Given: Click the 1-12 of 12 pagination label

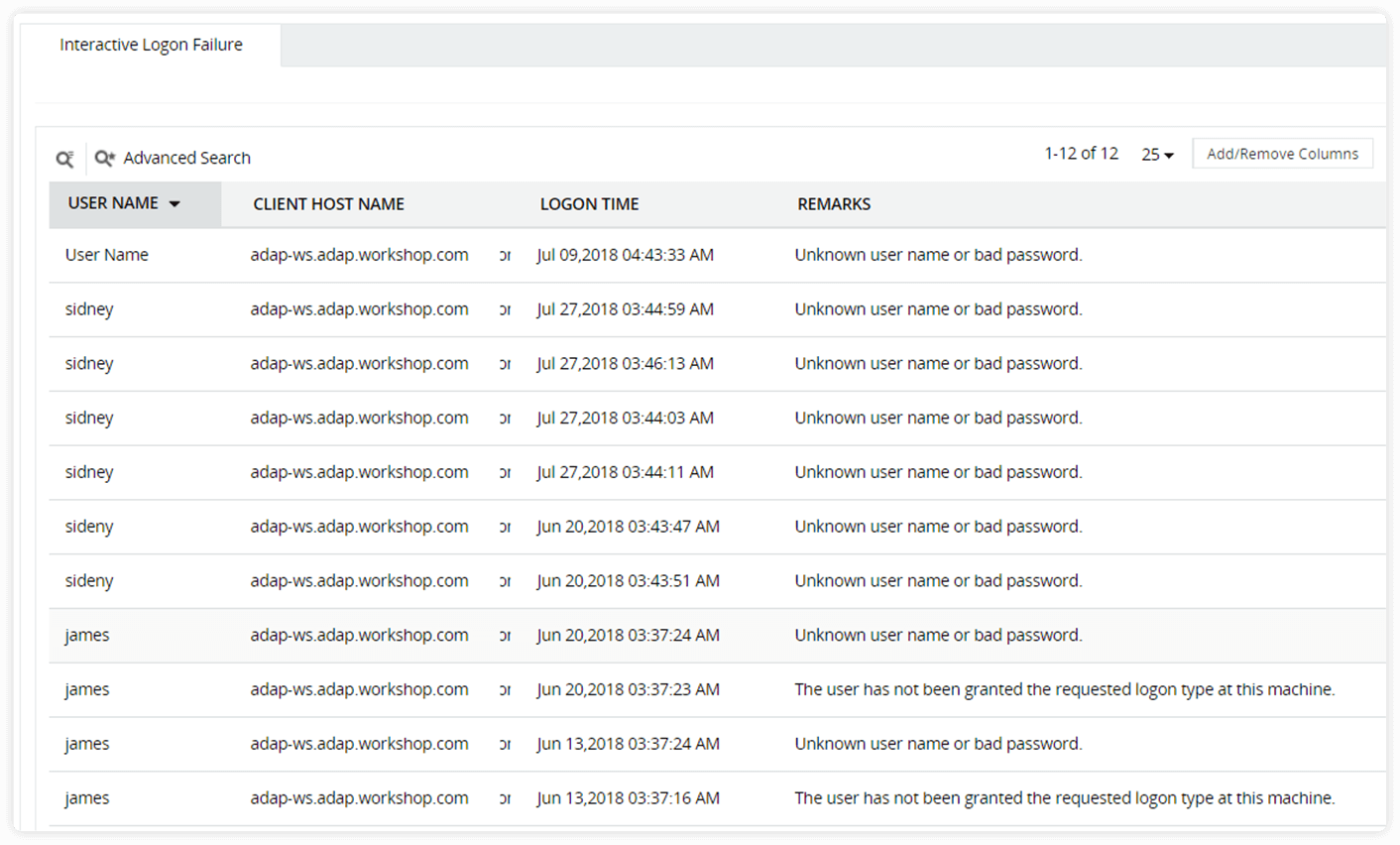Looking at the screenshot, I should click(x=1080, y=153).
